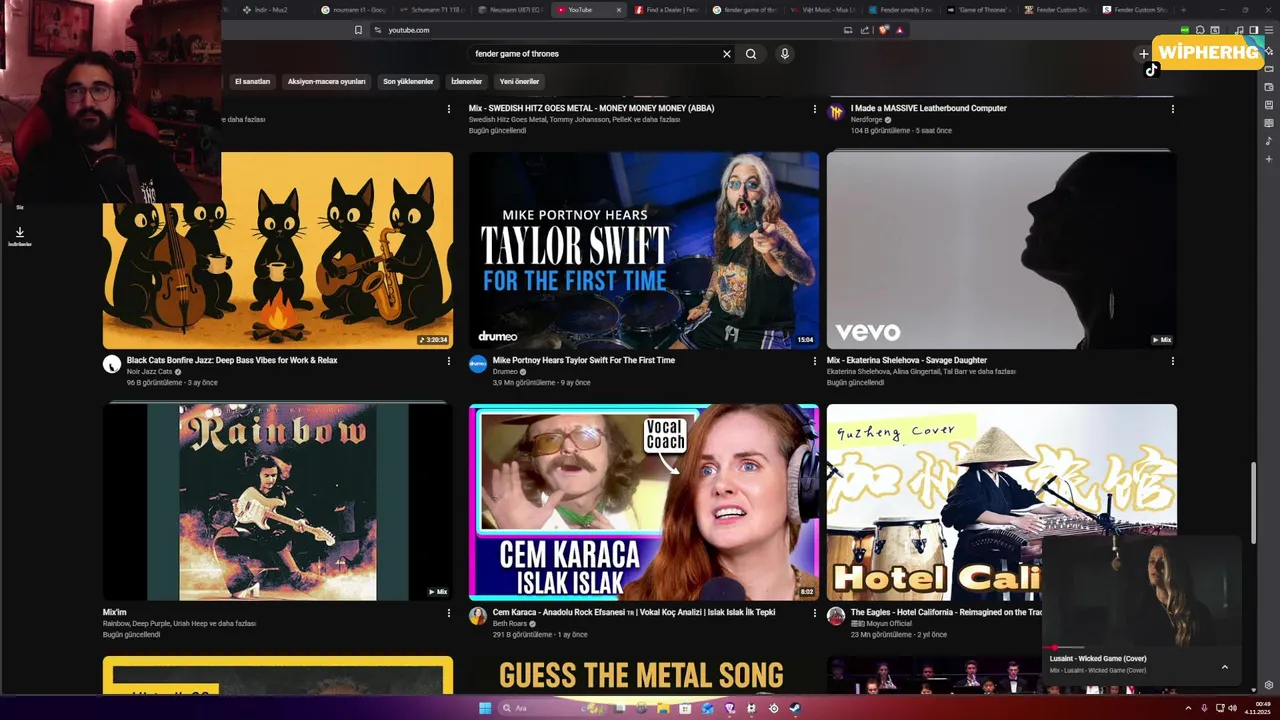Viewport: 1280px width, 720px height.
Task: Open menu for Cem Karaca video
Action: pyautogui.click(x=814, y=613)
